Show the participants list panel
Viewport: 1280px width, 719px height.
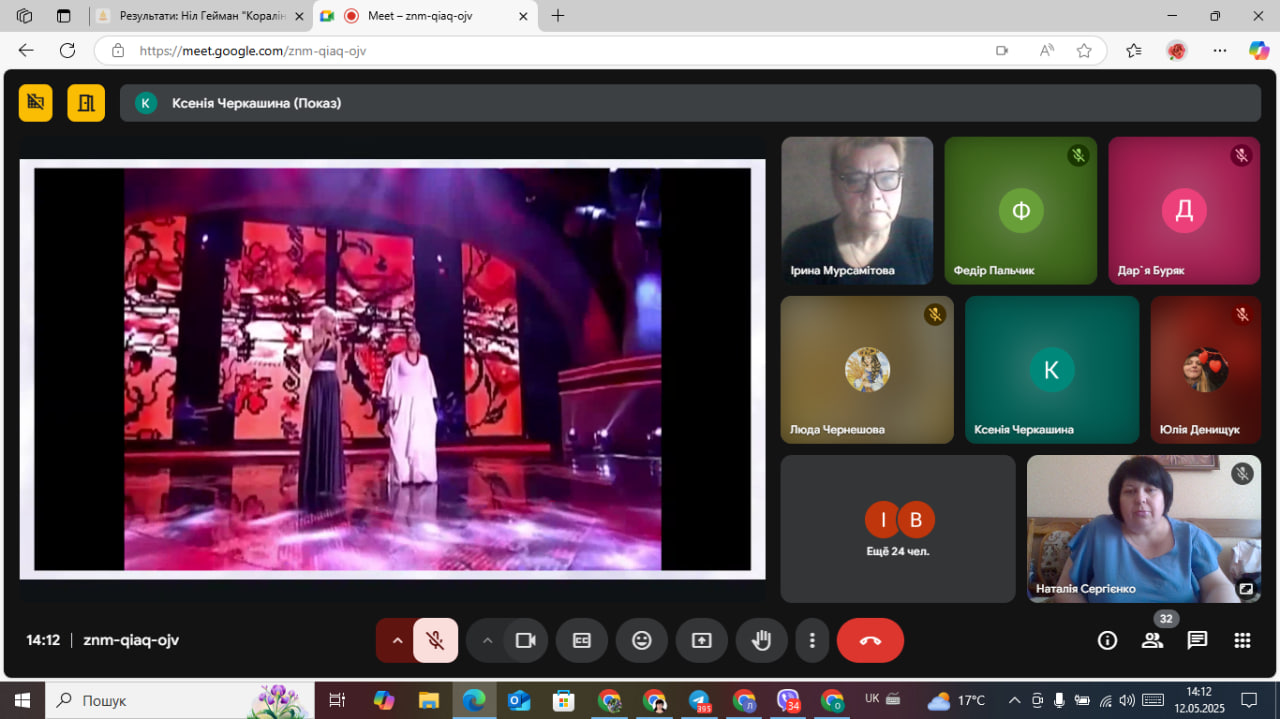pos(1153,641)
